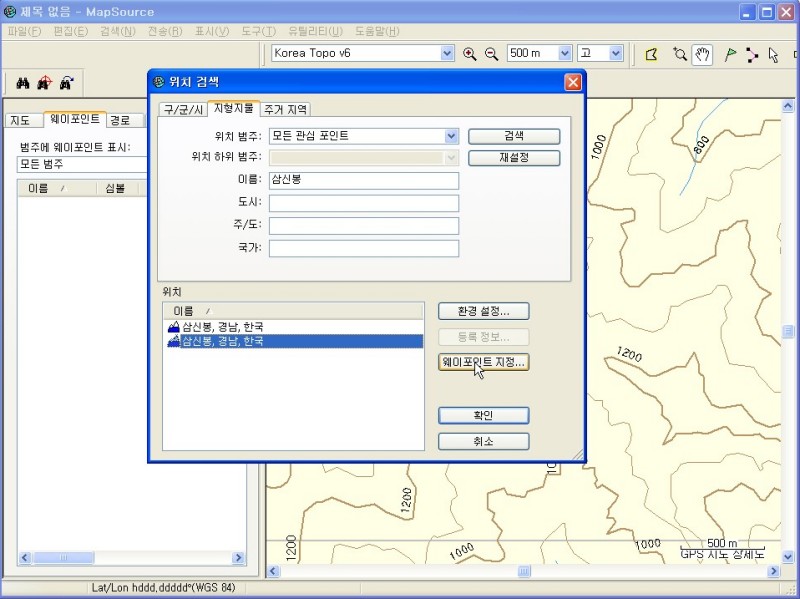Click the find nearest places binoculars icon

(44, 83)
